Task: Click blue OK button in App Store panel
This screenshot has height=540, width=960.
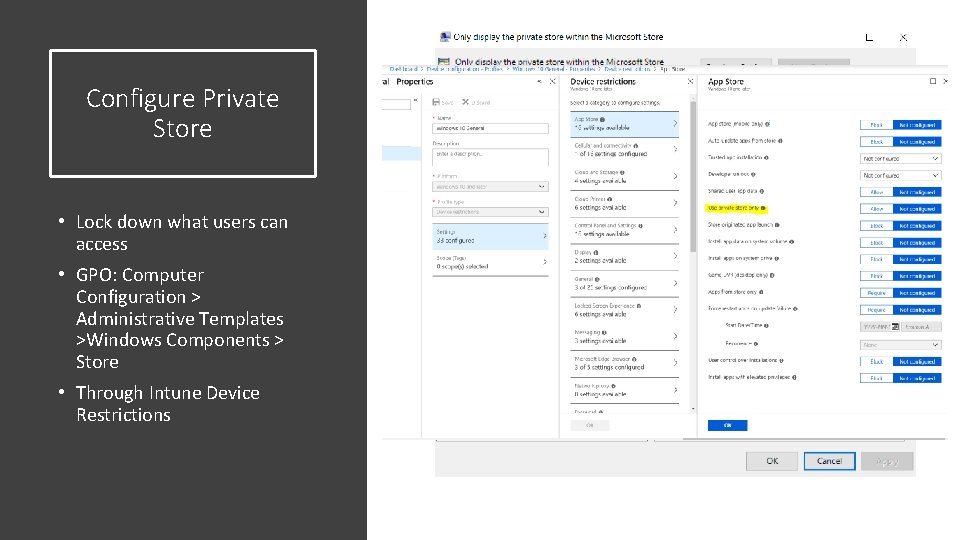Action: pos(727,425)
